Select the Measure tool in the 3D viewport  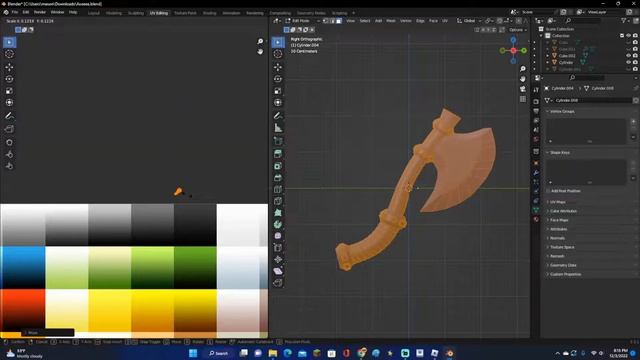point(278,128)
